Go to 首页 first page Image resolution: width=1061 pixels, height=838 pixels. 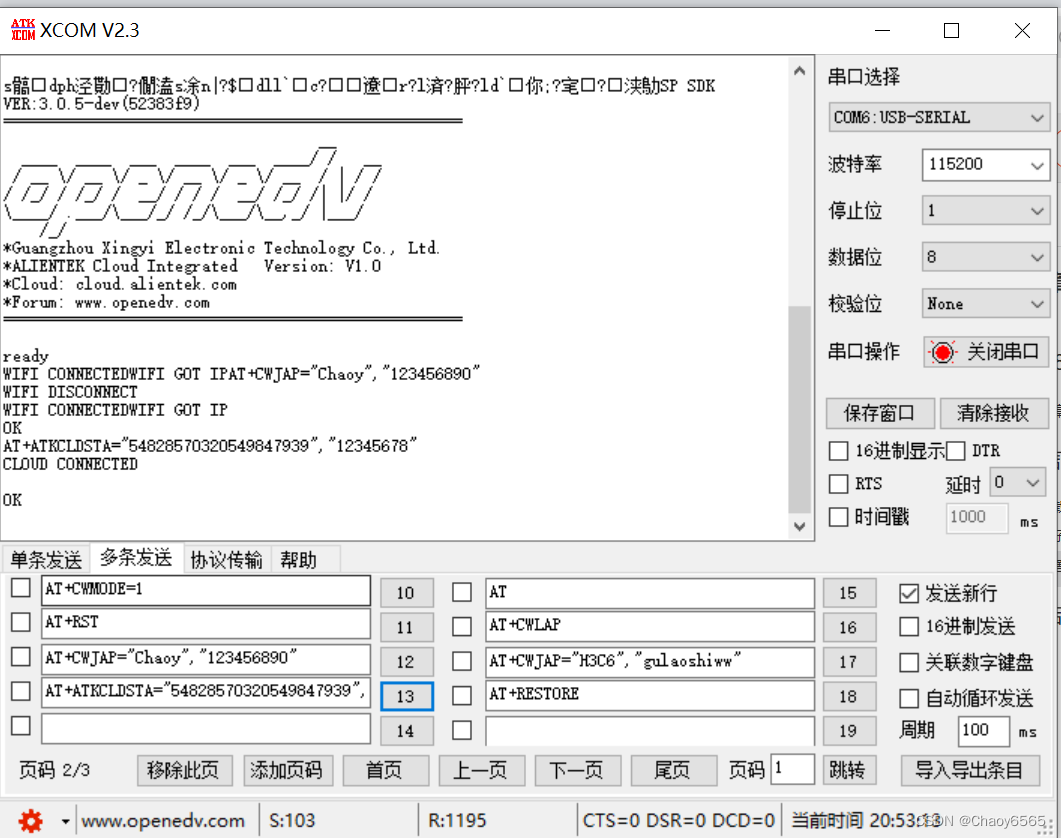pyautogui.click(x=386, y=770)
